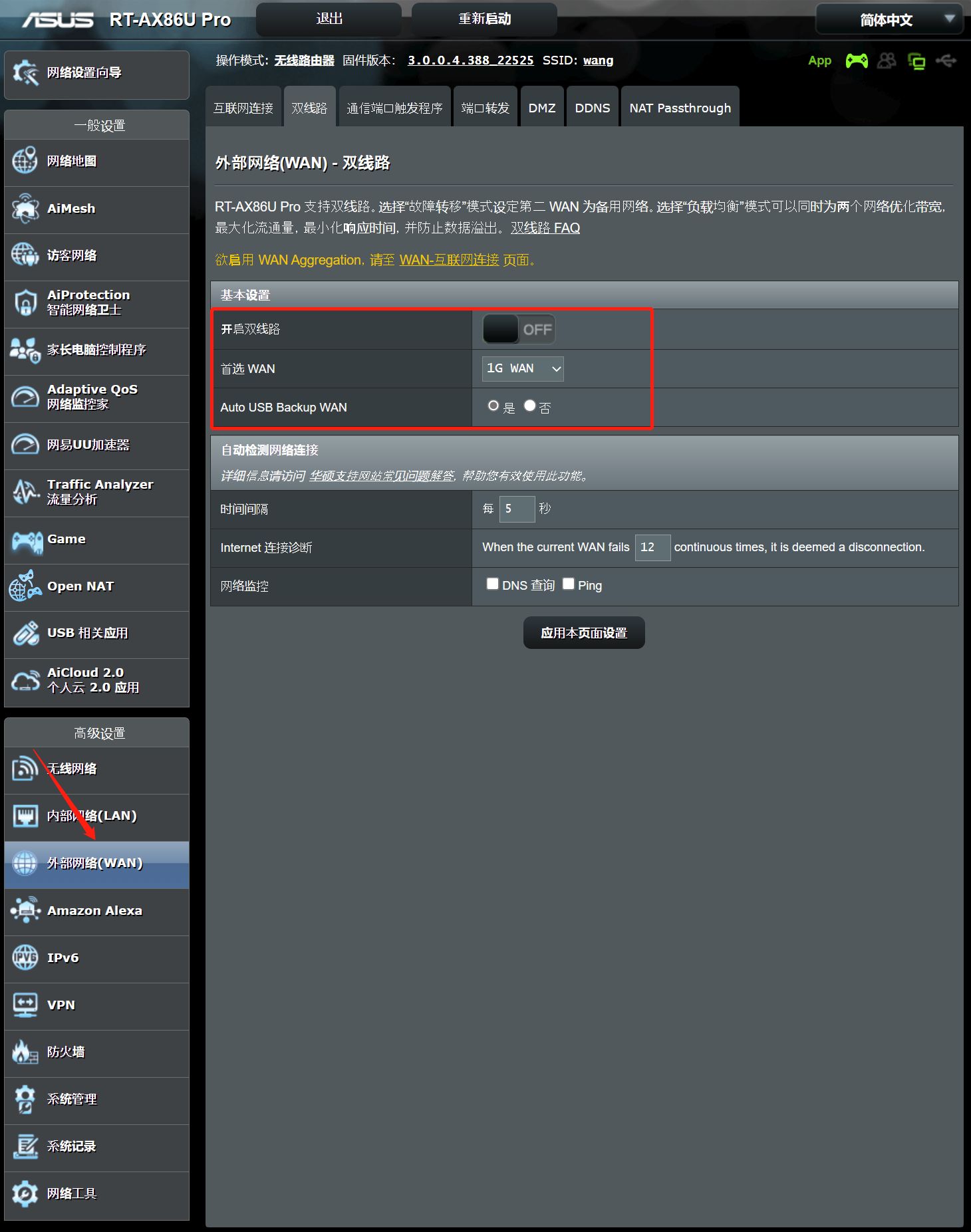The height and width of the screenshot is (1232, 971).
Task: Open the AiProtection shield icon
Action: click(25, 303)
